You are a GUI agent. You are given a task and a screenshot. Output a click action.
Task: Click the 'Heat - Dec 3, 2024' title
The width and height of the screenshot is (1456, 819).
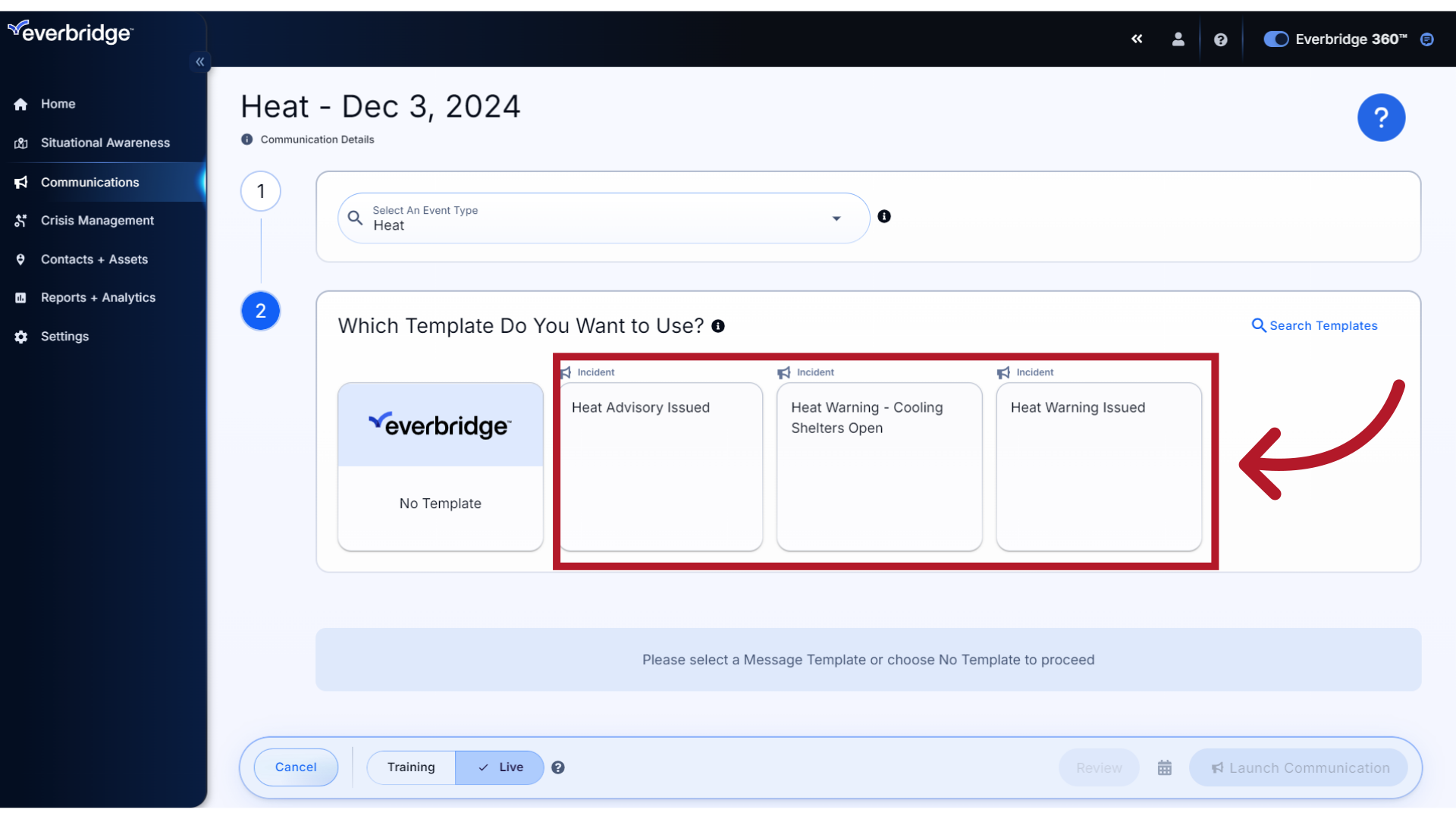click(381, 106)
